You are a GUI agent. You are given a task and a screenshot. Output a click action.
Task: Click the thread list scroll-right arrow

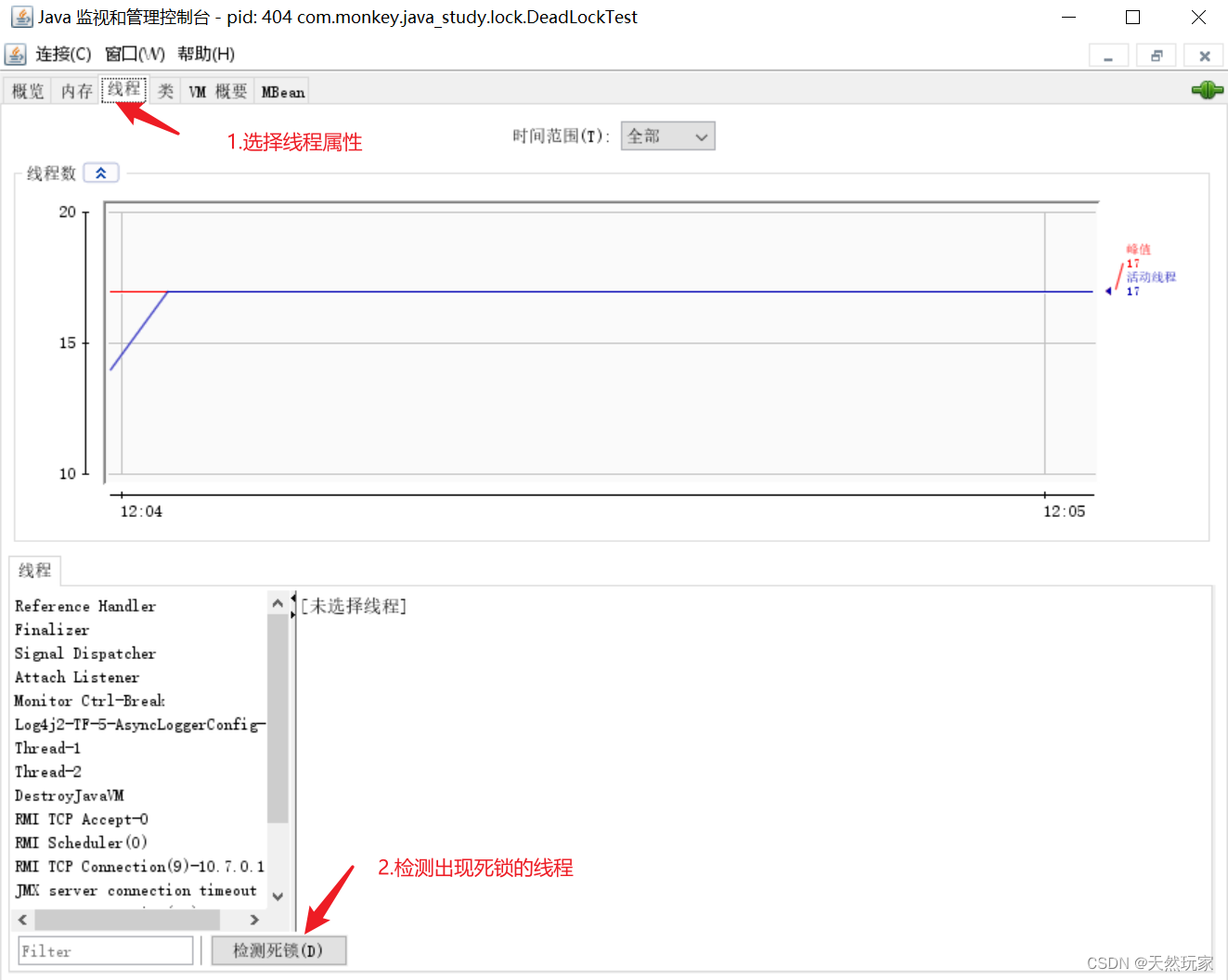pos(254,920)
